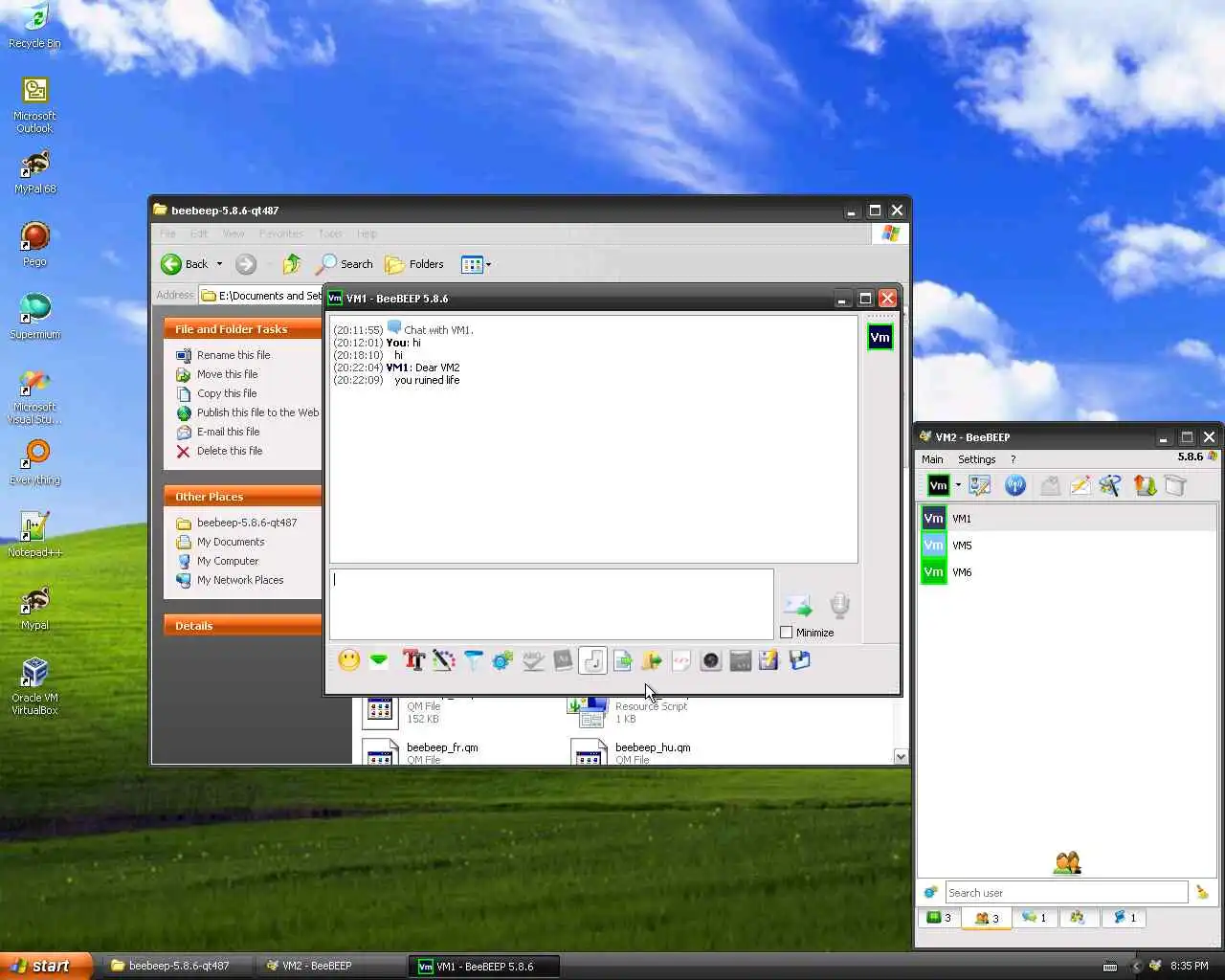Click Delete this file link

click(x=230, y=451)
